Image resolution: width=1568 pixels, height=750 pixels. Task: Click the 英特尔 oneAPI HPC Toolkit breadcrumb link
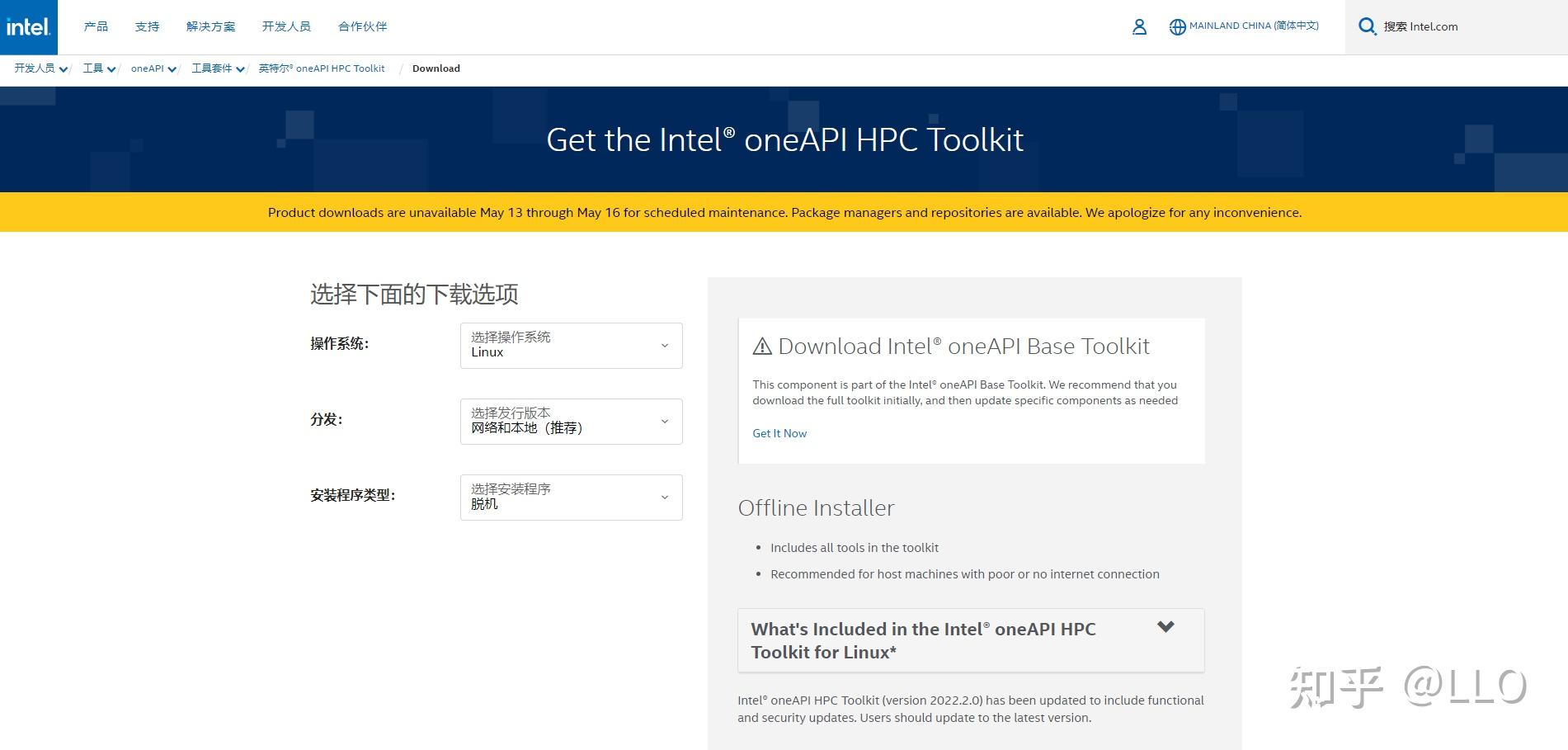click(x=322, y=68)
